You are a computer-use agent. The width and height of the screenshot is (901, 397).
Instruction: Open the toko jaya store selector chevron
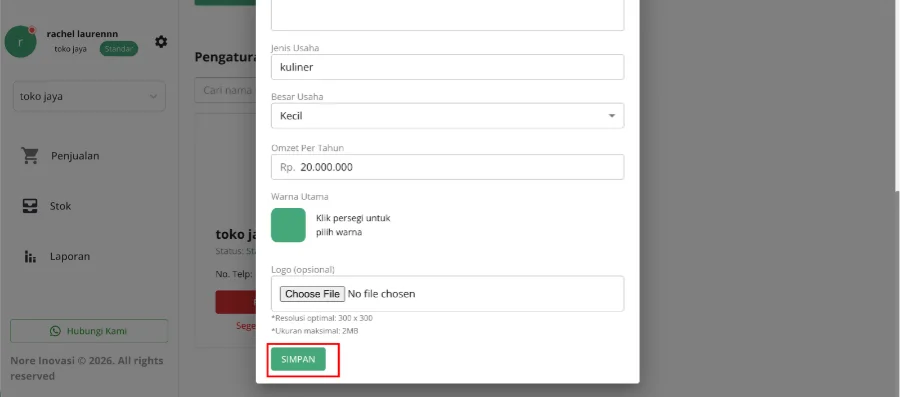pyautogui.click(x=153, y=97)
